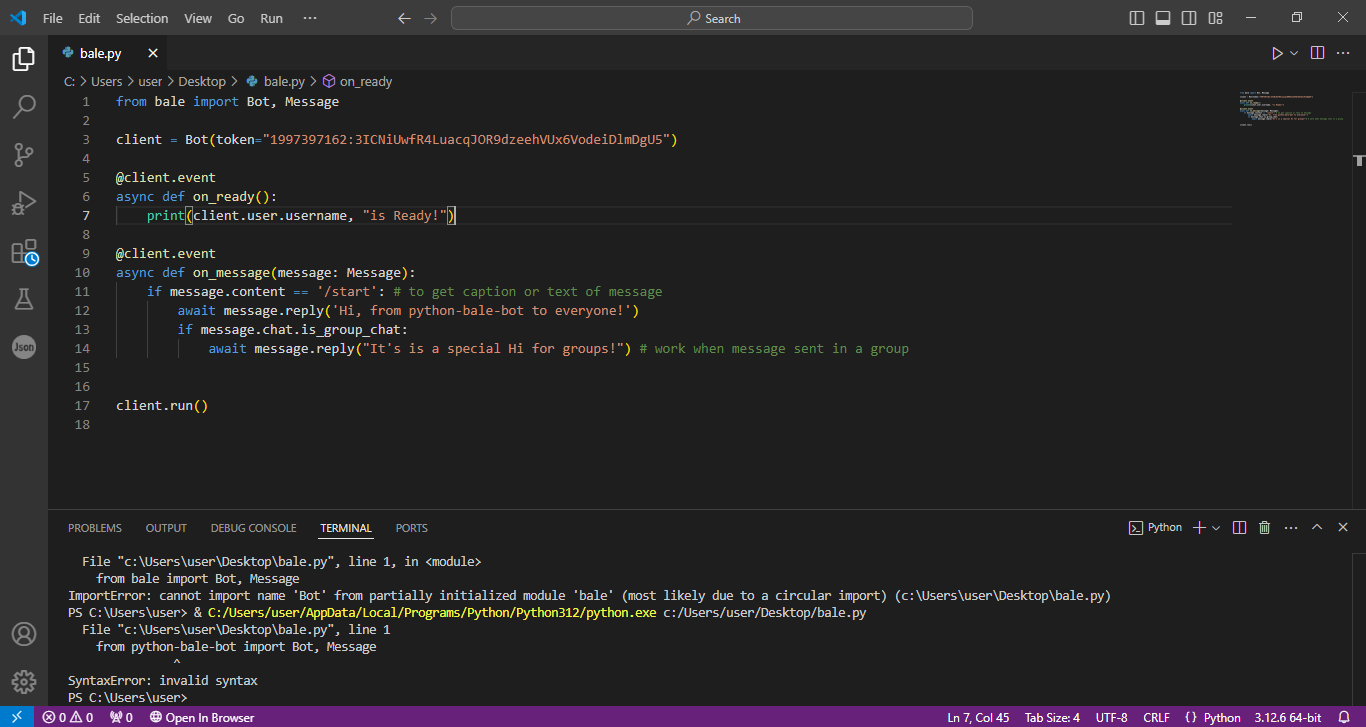Image resolution: width=1366 pixels, height=727 pixels.
Task: Open the Go menu
Action: point(236,18)
